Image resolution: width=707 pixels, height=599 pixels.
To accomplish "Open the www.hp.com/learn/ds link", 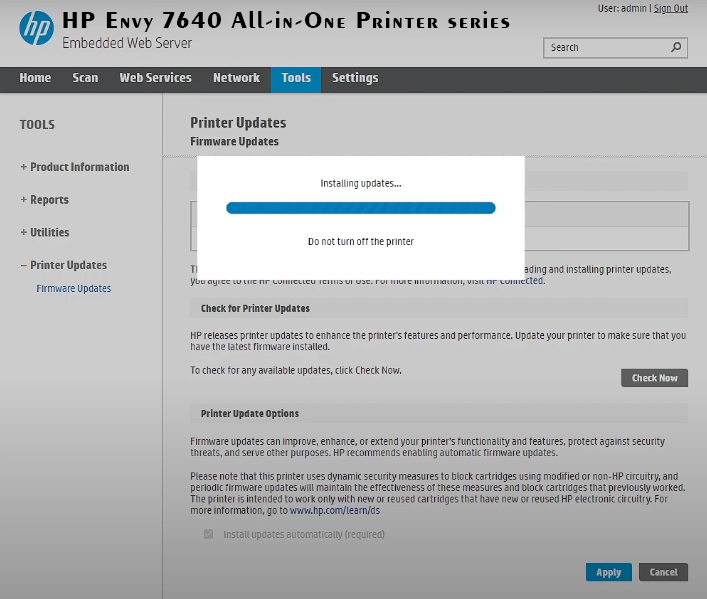I will point(335,511).
